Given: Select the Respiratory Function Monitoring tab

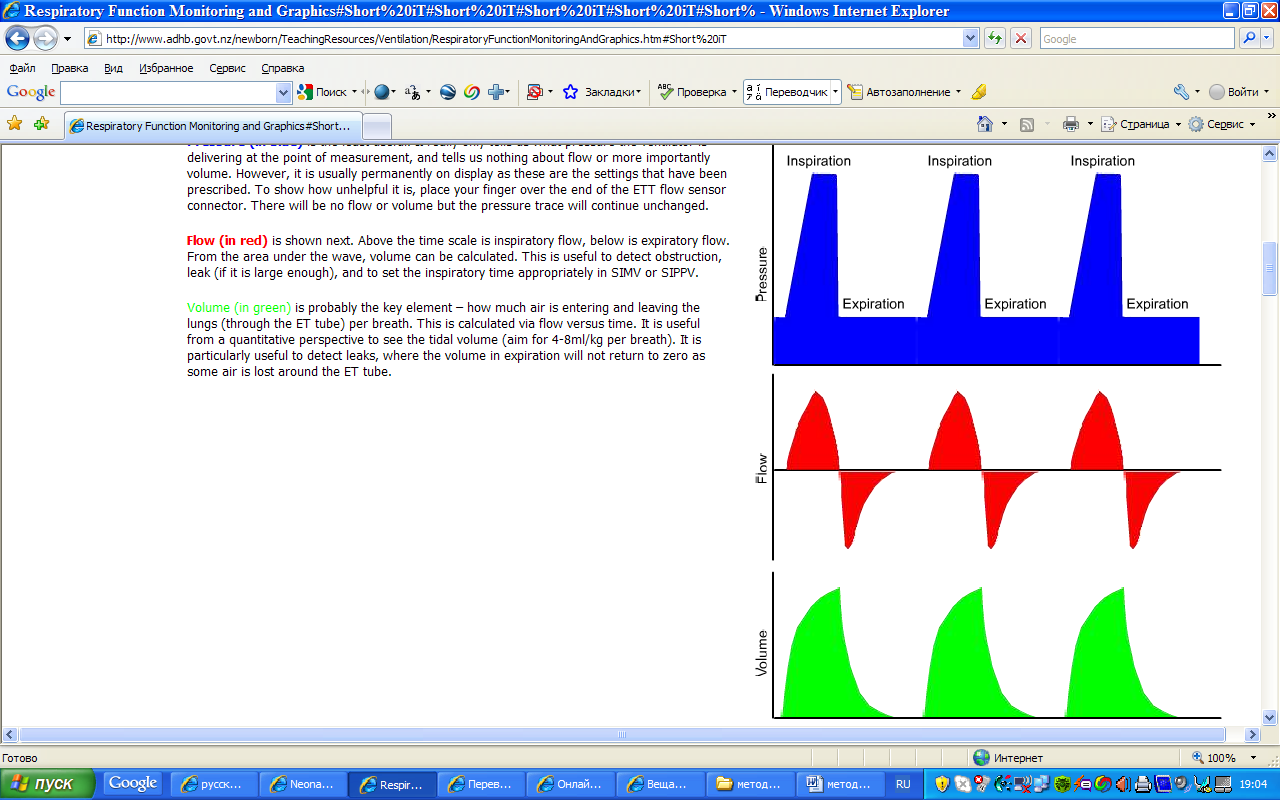Looking at the screenshot, I should pyautogui.click(x=212, y=126).
